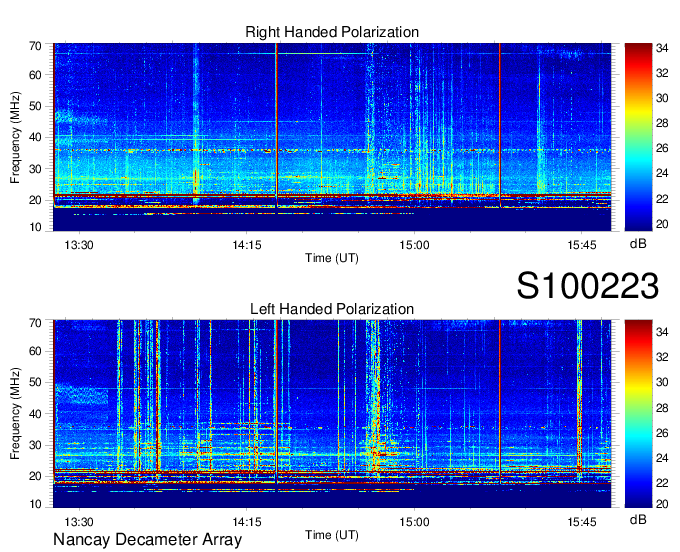Click the 22 dB label on bottom colorbar
Screen dimensions: 680x552
[662, 483]
